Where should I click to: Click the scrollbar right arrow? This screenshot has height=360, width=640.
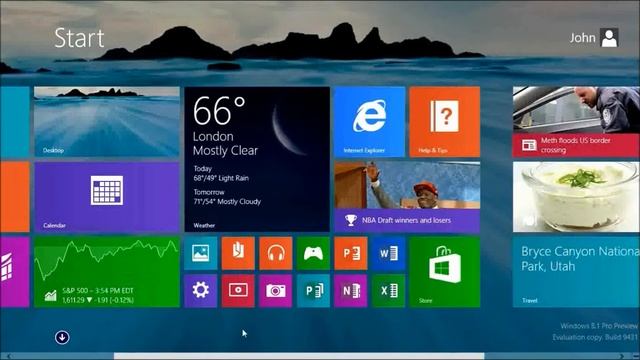622,356
